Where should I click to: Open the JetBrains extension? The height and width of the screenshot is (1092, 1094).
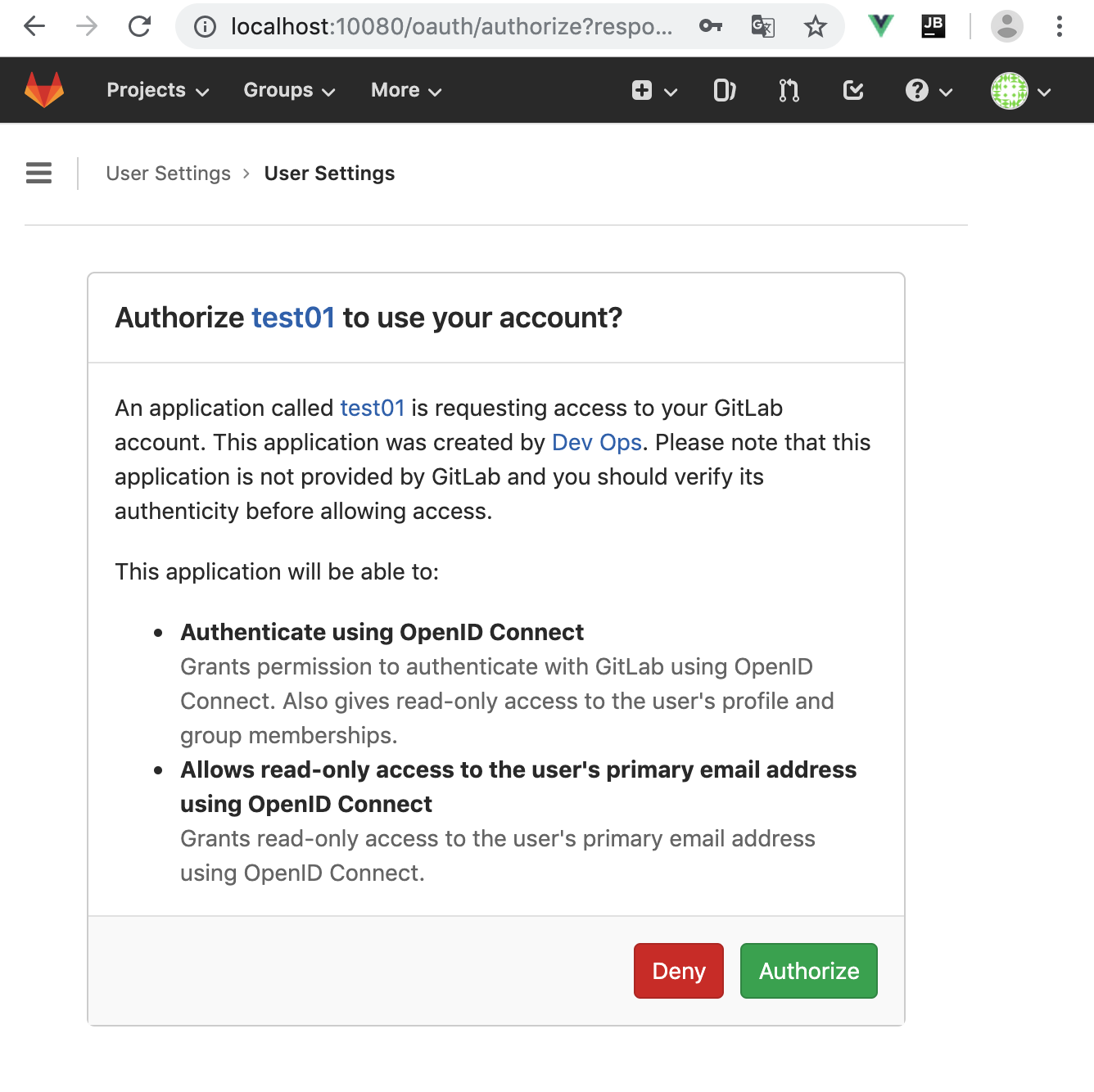[933, 26]
